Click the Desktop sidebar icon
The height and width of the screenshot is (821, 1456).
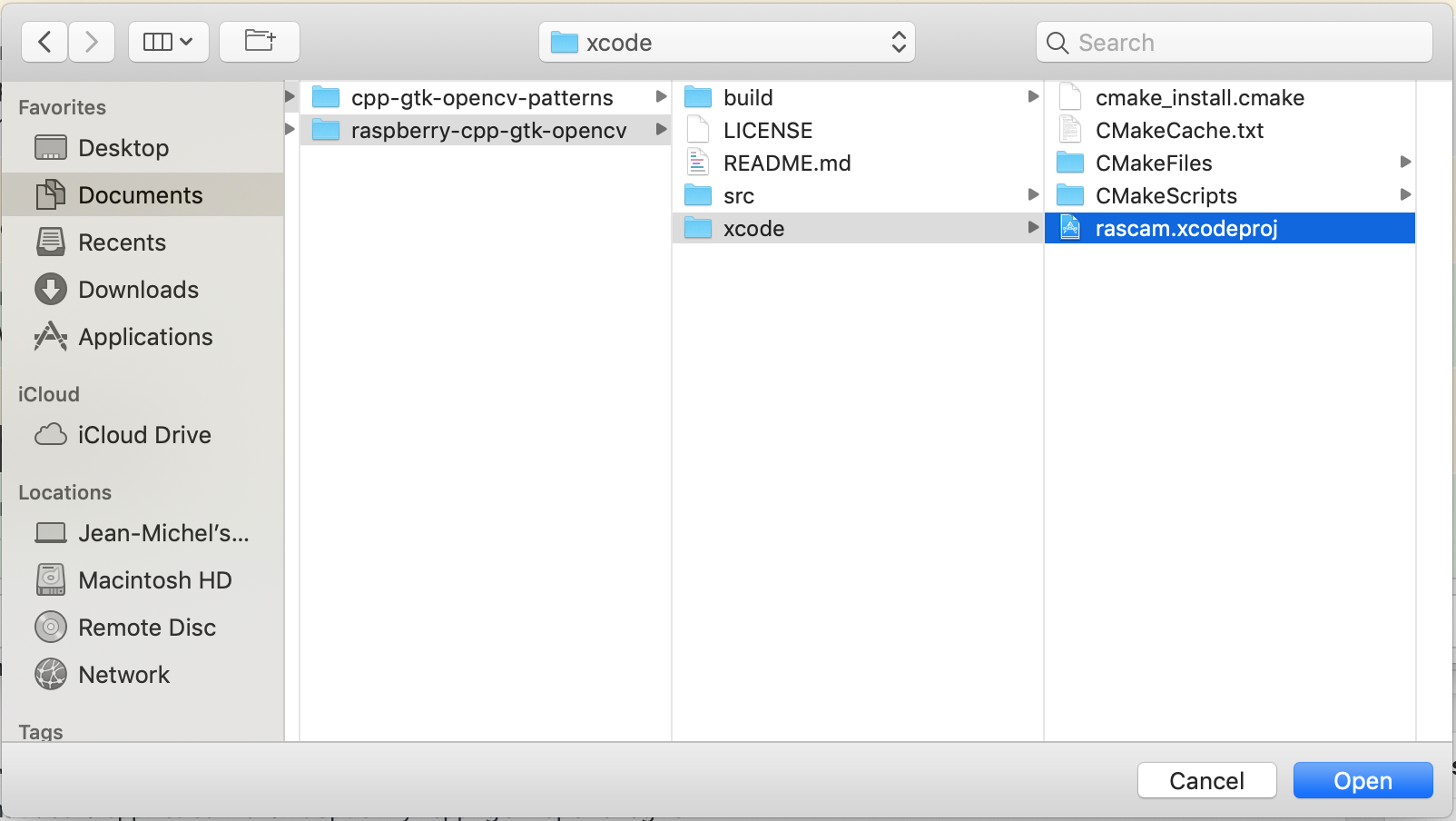[x=51, y=148]
